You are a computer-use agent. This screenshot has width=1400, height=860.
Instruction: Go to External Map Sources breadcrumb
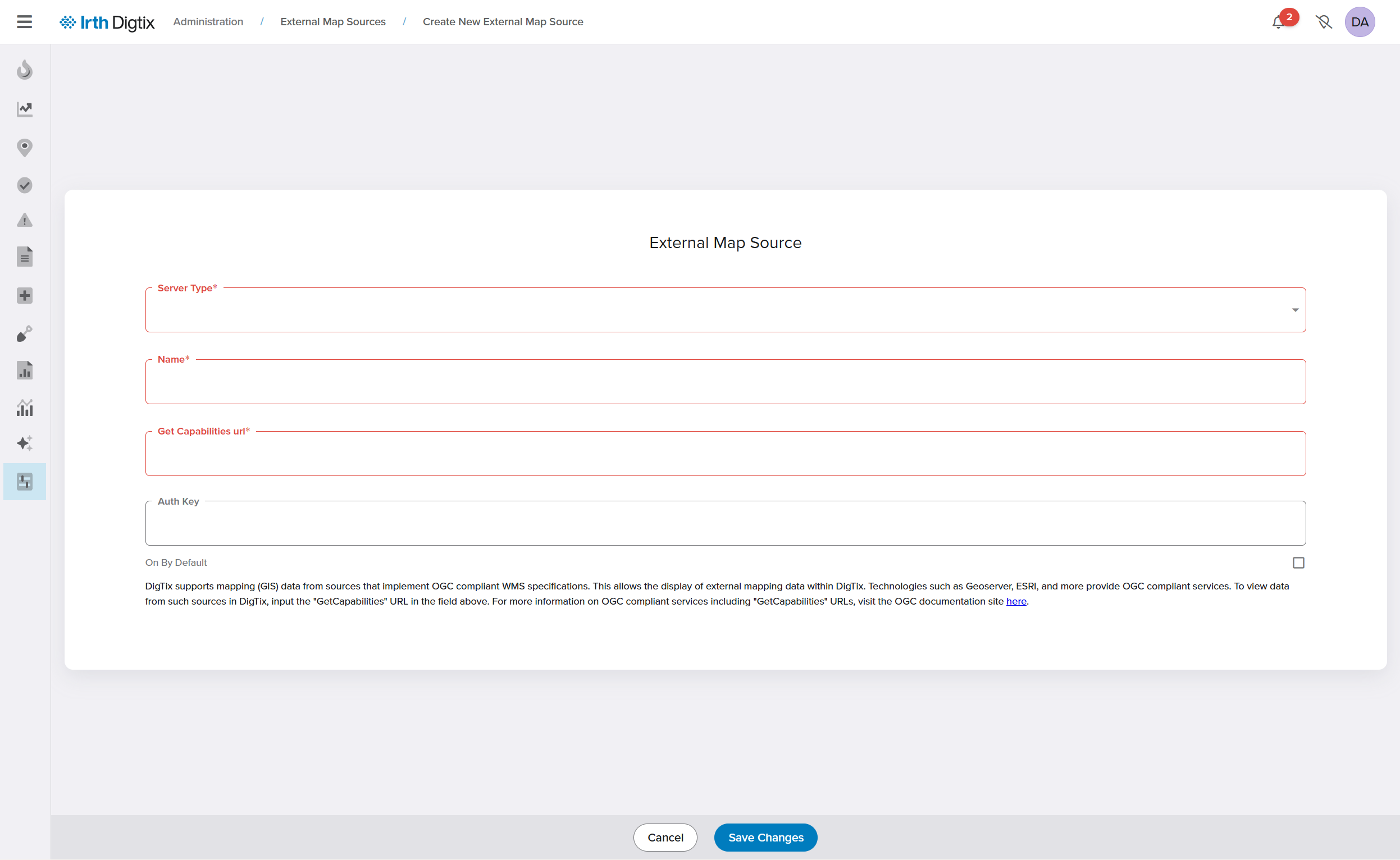click(x=333, y=22)
